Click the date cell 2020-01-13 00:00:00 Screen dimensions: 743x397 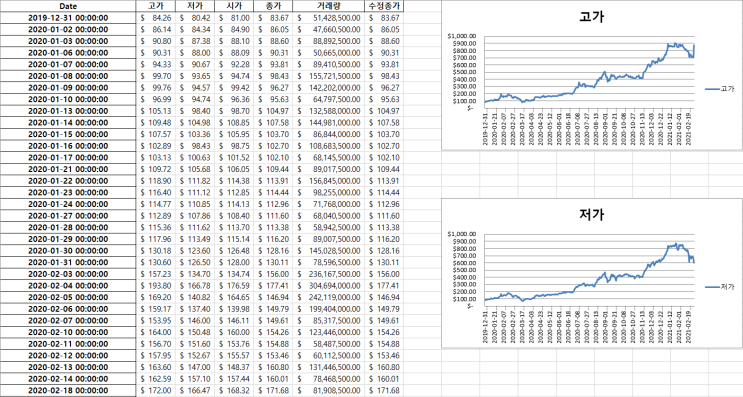pyautogui.click(x=68, y=111)
